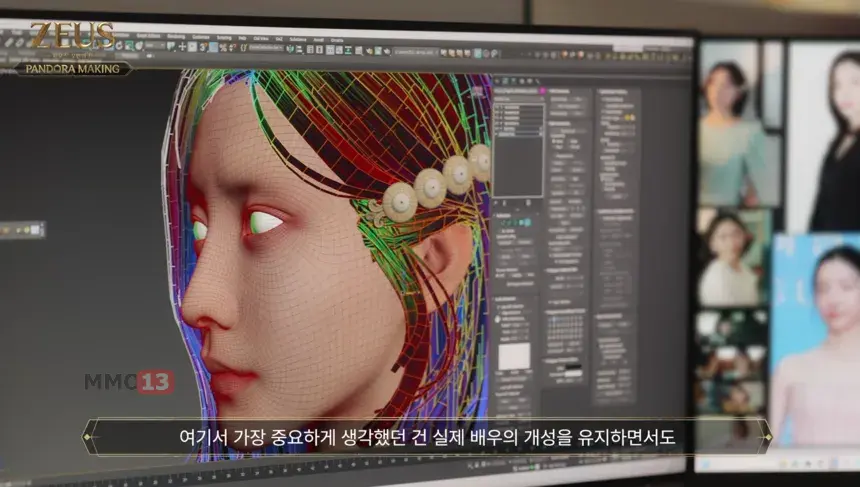
Task: Open the Mirror tool in main toolbar
Action: click(x=290, y=48)
